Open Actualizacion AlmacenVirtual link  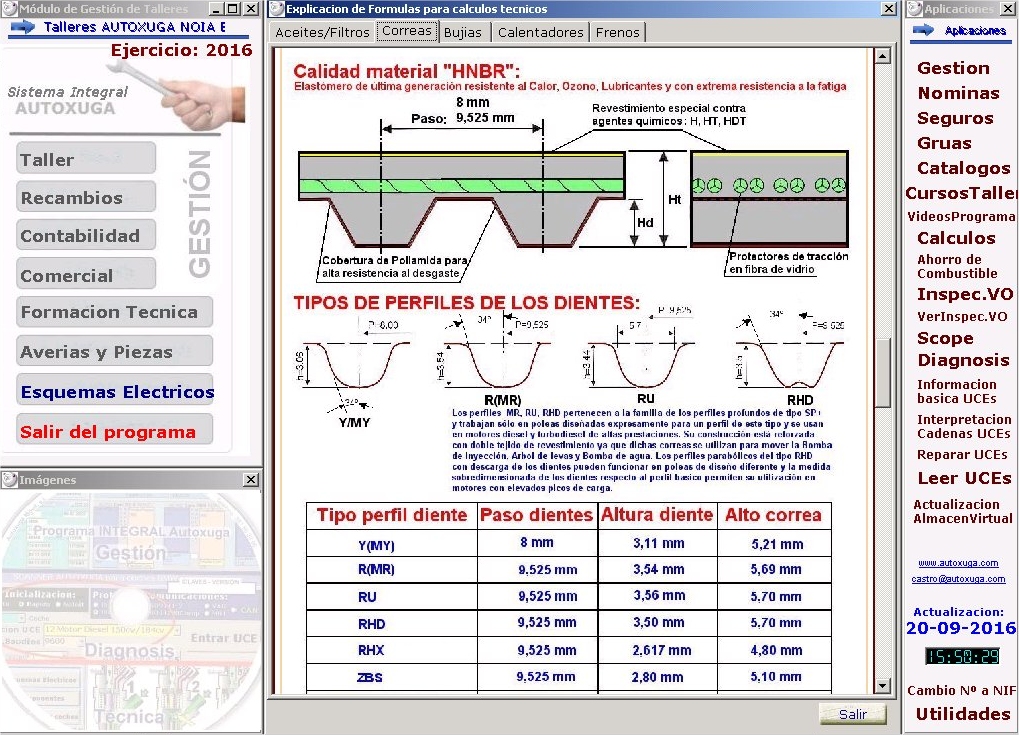[x=962, y=511]
